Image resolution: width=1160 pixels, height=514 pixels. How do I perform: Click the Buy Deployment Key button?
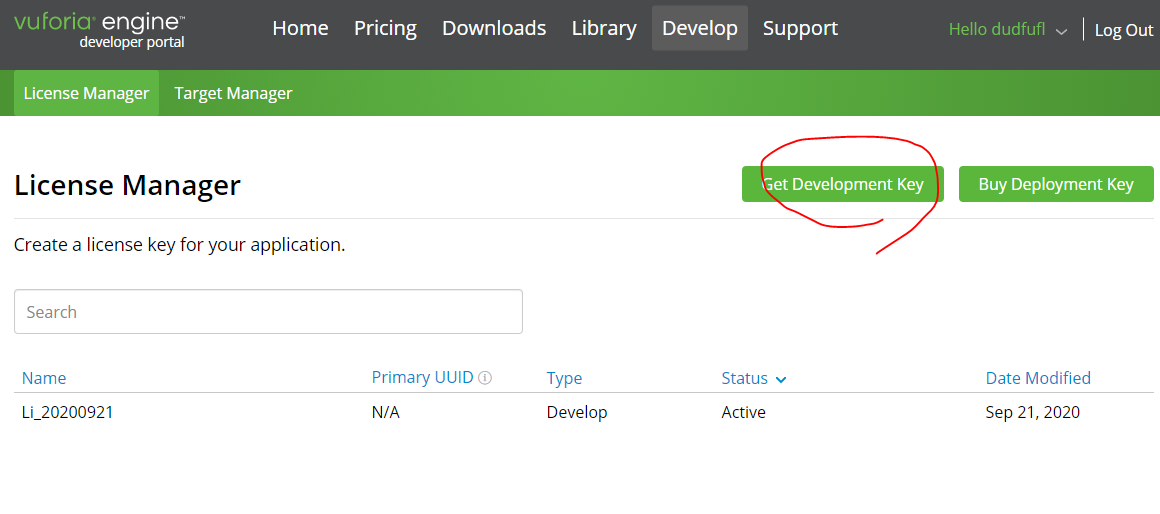click(x=1056, y=184)
